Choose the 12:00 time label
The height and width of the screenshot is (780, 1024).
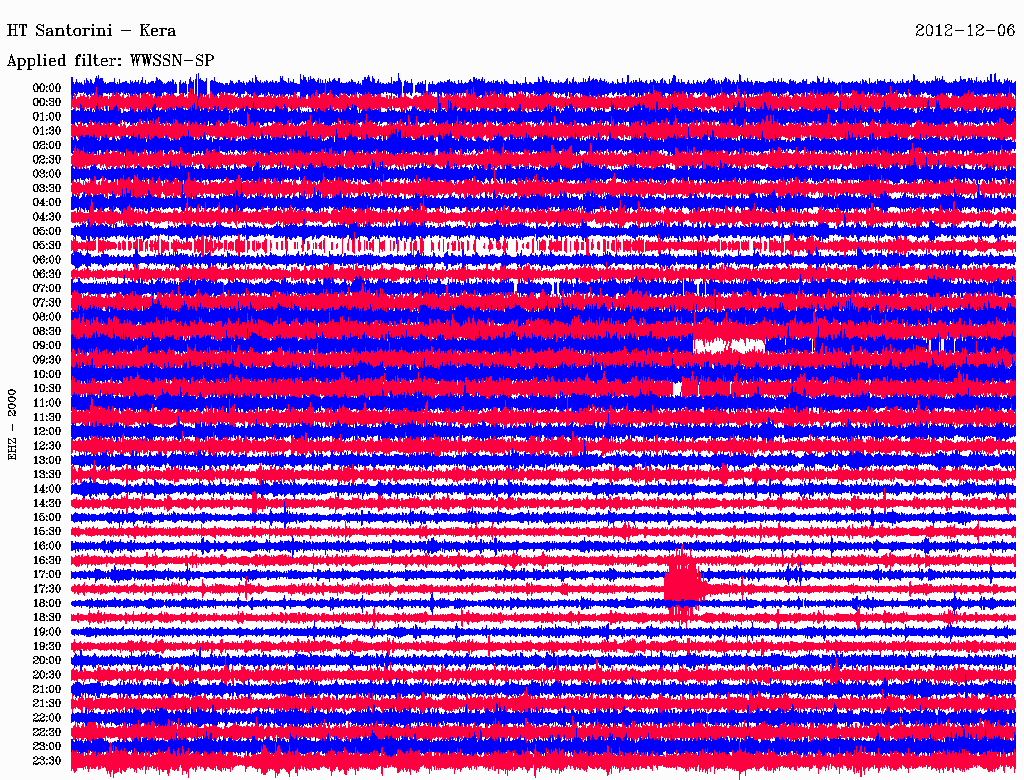[47, 431]
